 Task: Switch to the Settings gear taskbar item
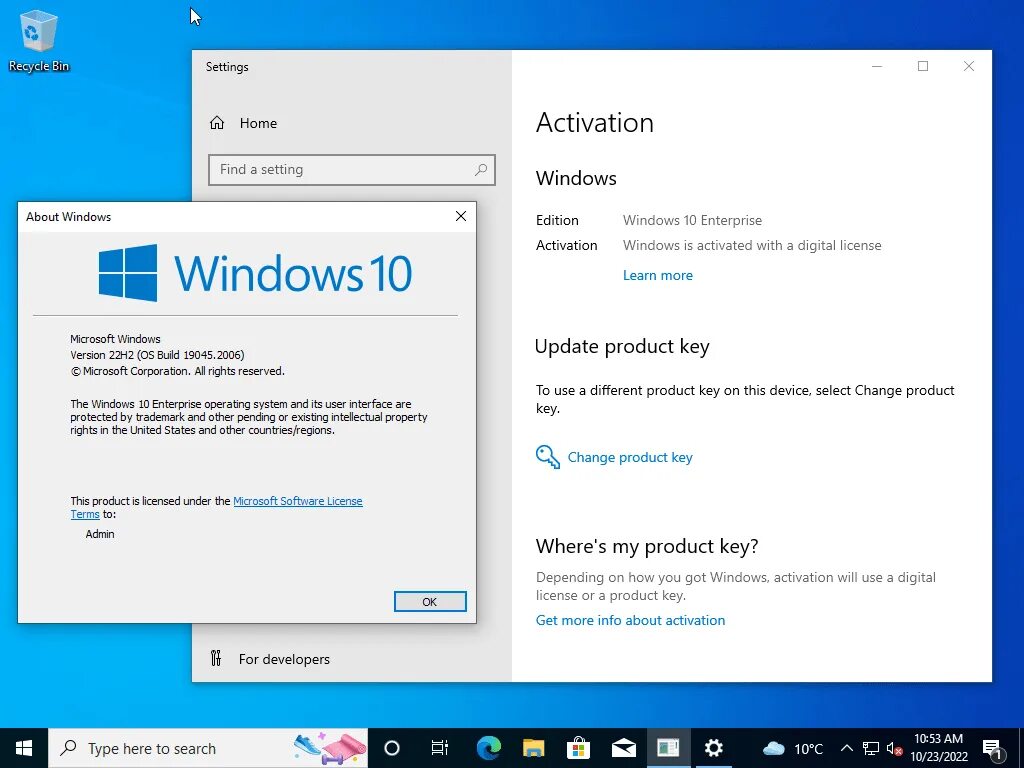coord(713,748)
